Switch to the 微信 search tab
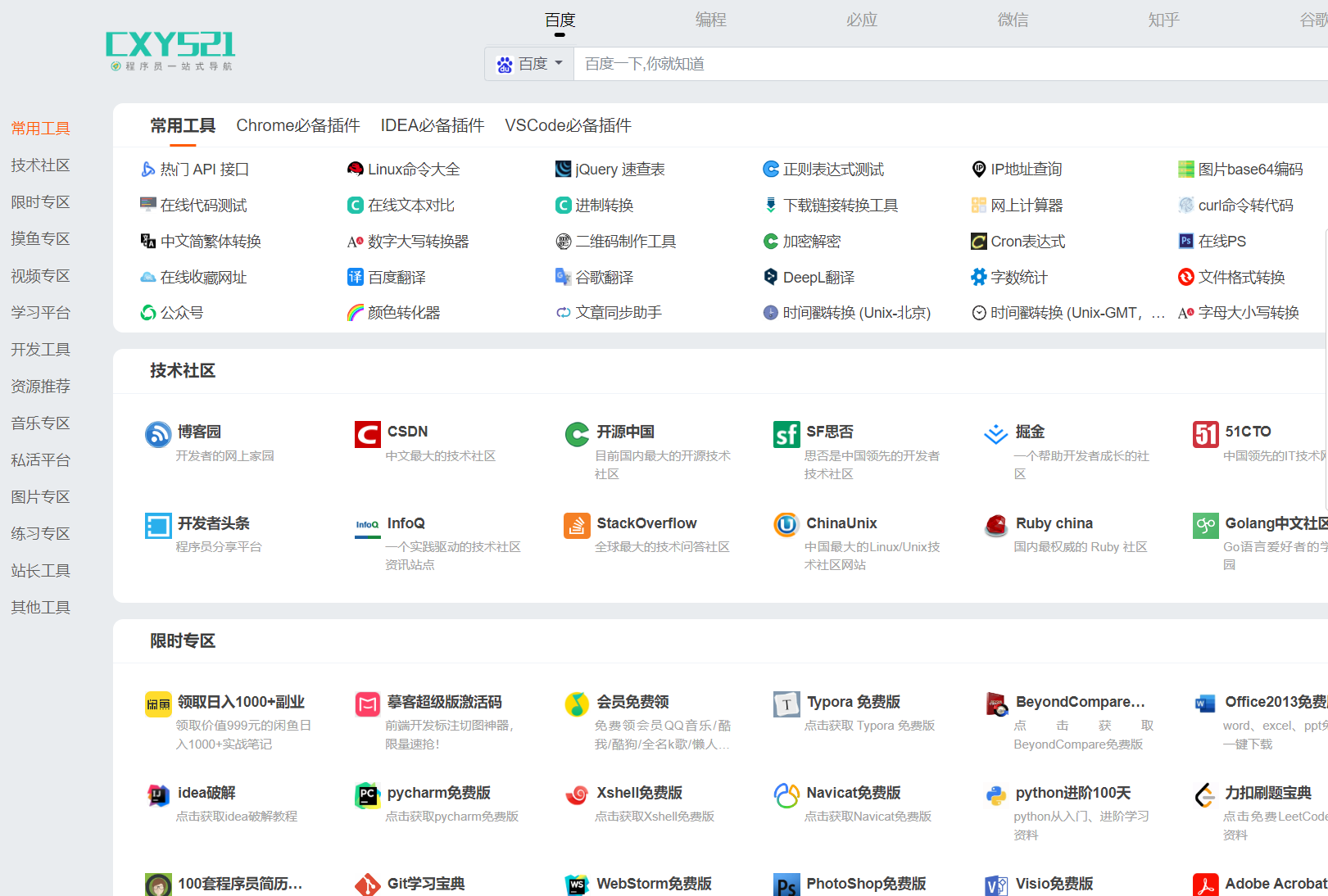 pos(1013,20)
